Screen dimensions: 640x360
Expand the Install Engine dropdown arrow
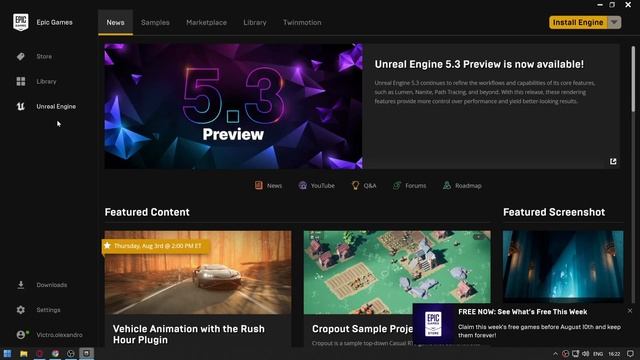[x=614, y=22]
